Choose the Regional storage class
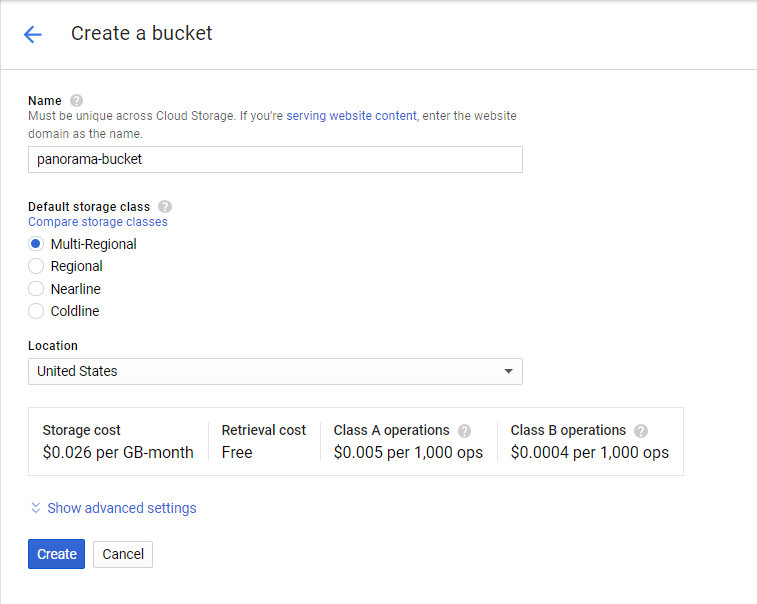 tap(36, 266)
